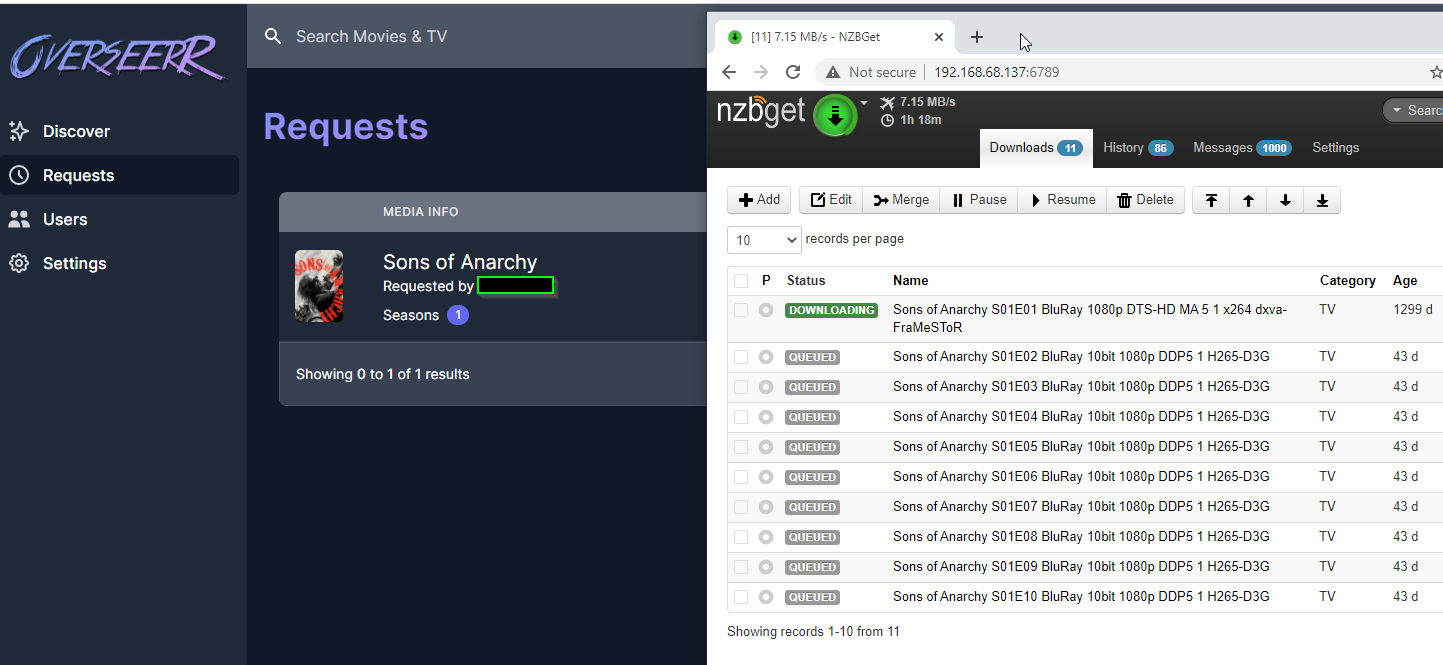Move selected item to bottom
This screenshot has height=665, width=1443.
pyautogui.click(x=1322, y=200)
